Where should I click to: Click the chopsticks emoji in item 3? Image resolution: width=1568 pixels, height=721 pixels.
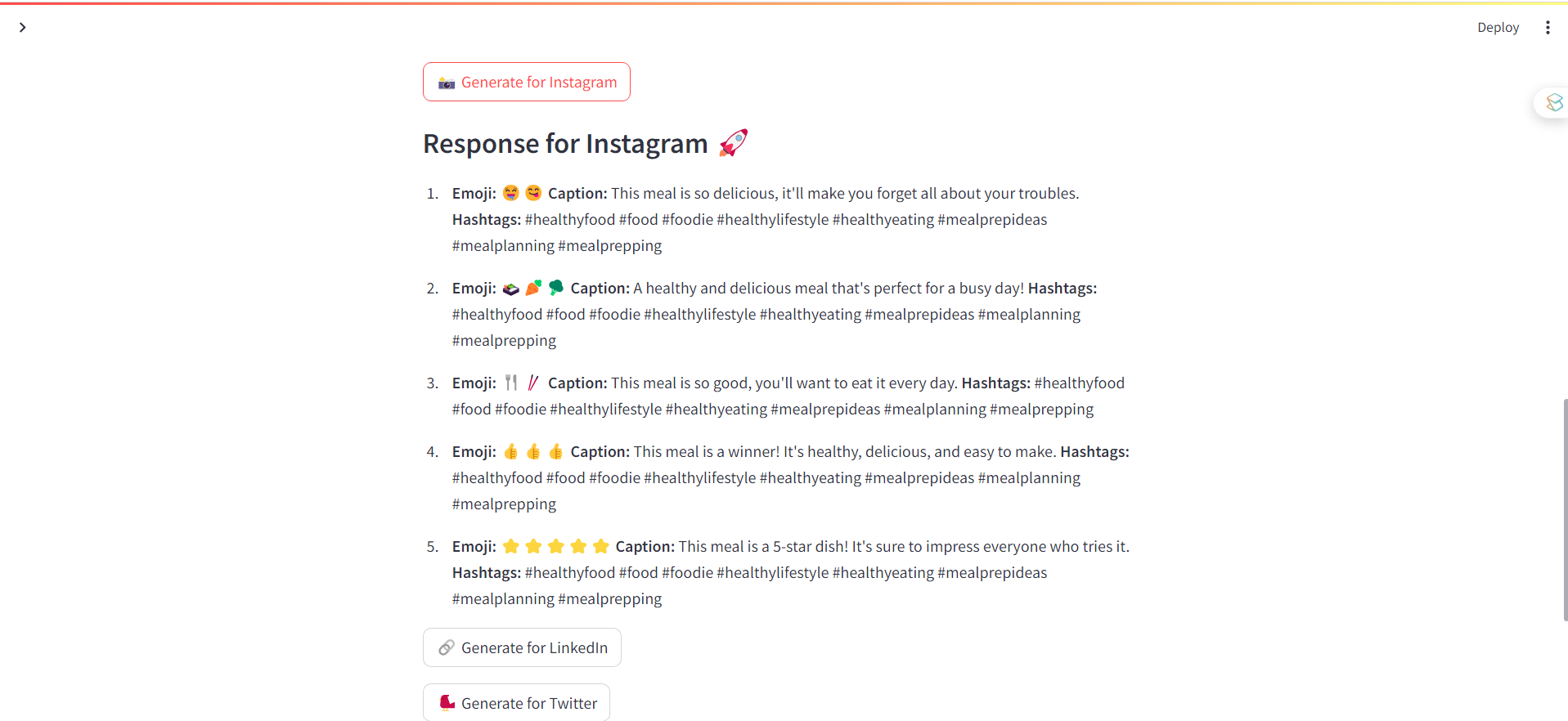533,383
